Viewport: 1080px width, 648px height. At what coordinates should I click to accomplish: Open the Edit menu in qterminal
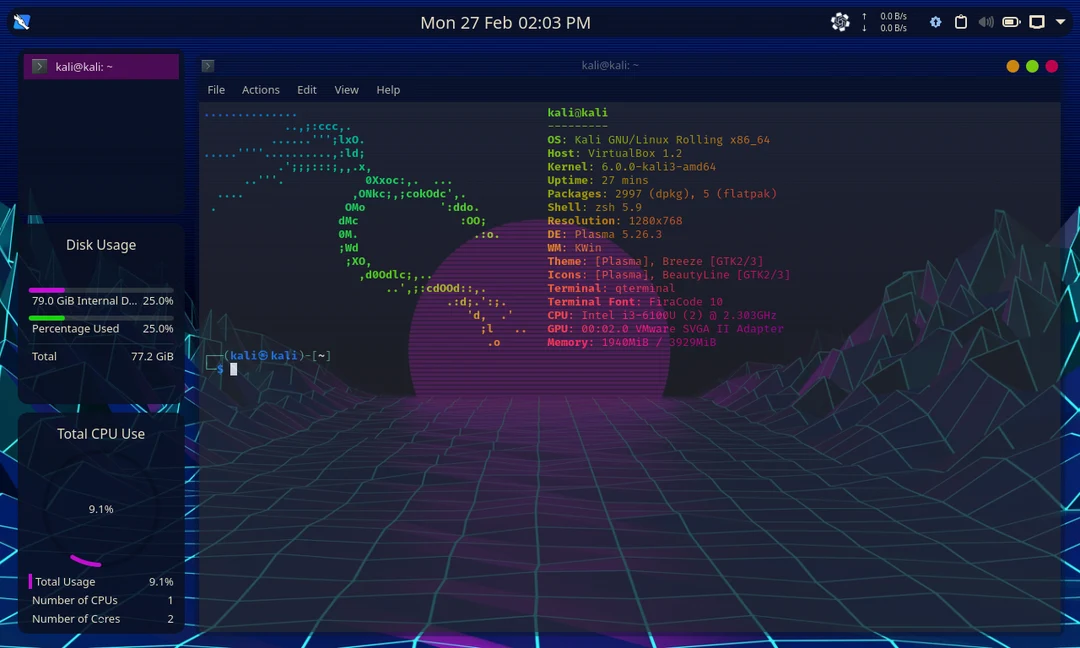307,90
